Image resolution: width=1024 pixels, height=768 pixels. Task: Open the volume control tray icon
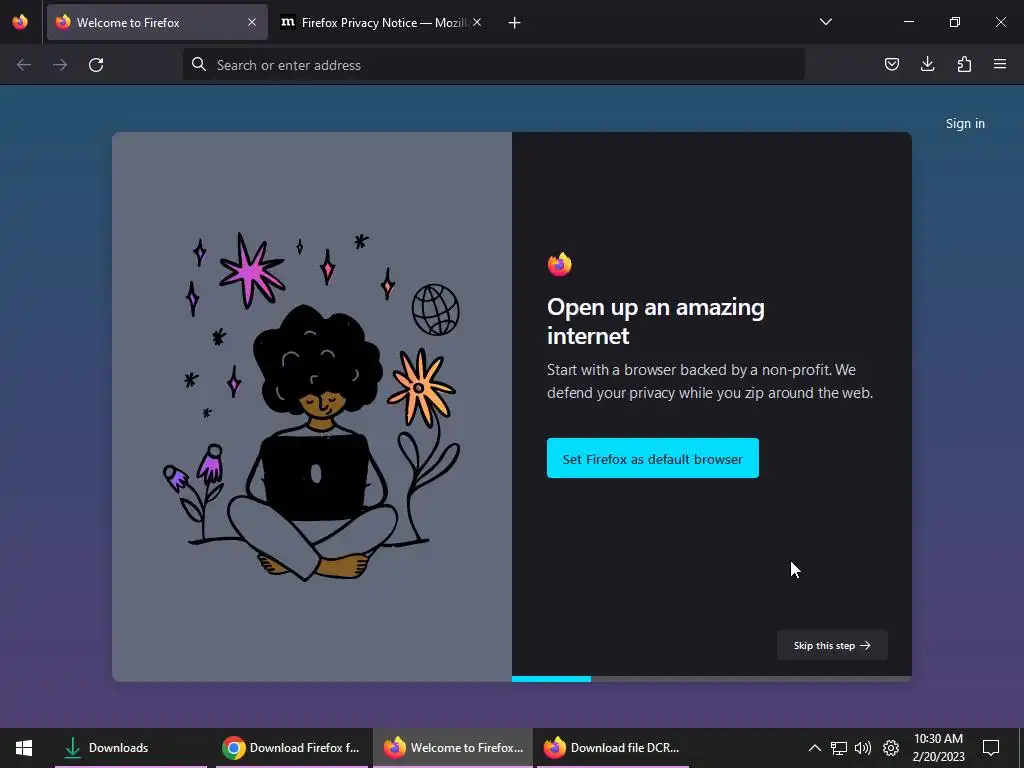coord(863,748)
